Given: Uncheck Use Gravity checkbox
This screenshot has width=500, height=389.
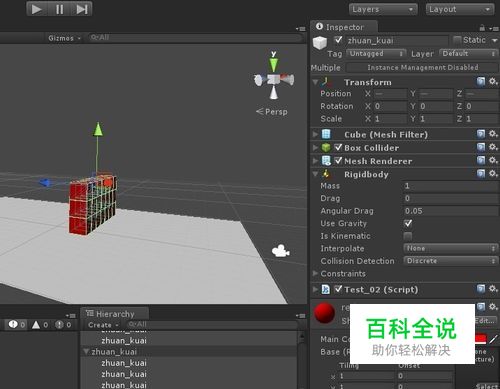Looking at the screenshot, I should (x=408, y=223).
